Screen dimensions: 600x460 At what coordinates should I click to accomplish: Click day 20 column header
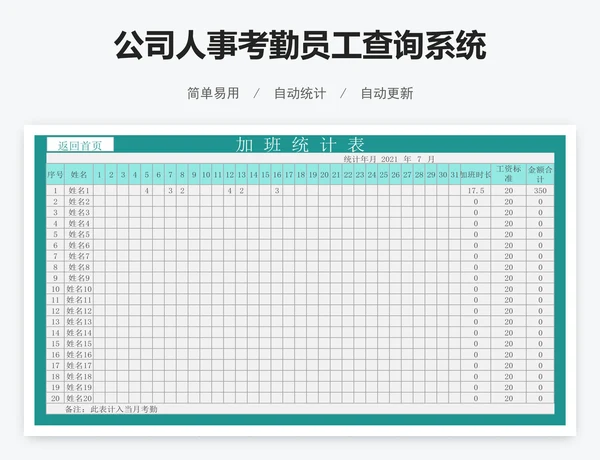pyautogui.click(x=324, y=175)
